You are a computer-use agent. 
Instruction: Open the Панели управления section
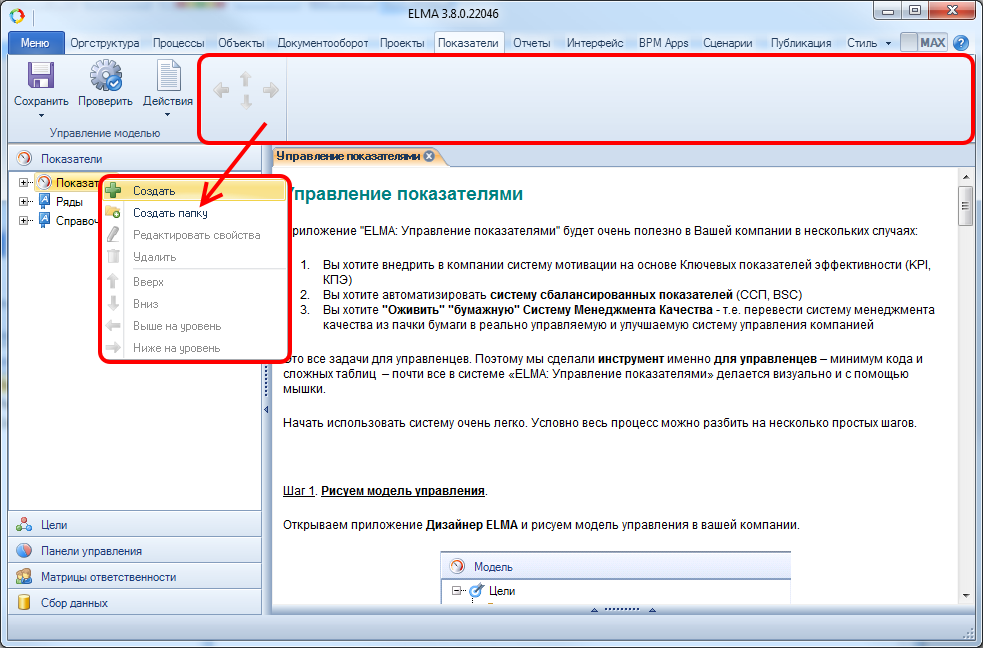[90, 550]
